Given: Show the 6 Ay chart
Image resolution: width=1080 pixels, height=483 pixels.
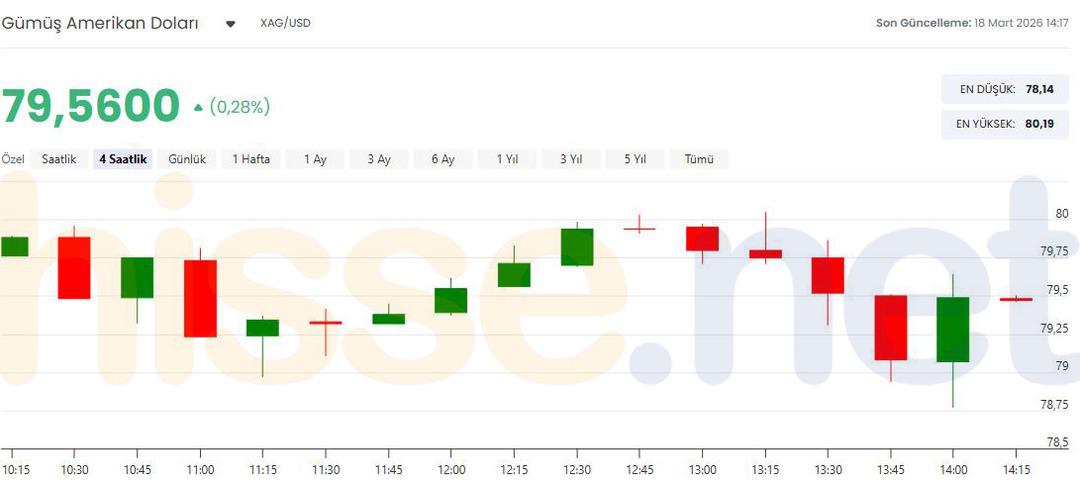Looking at the screenshot, I should tap(443, 159).
